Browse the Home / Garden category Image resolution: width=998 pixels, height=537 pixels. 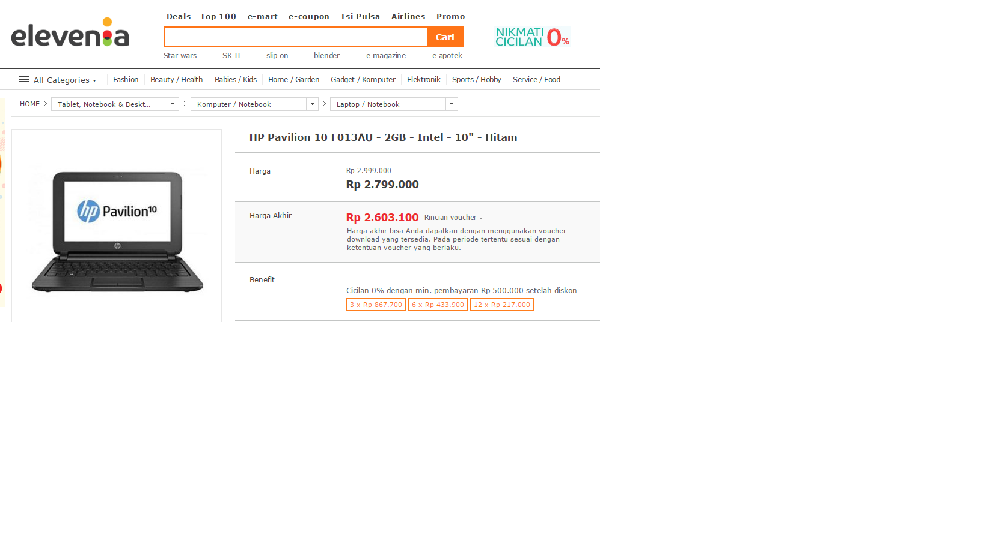(293, 80)
